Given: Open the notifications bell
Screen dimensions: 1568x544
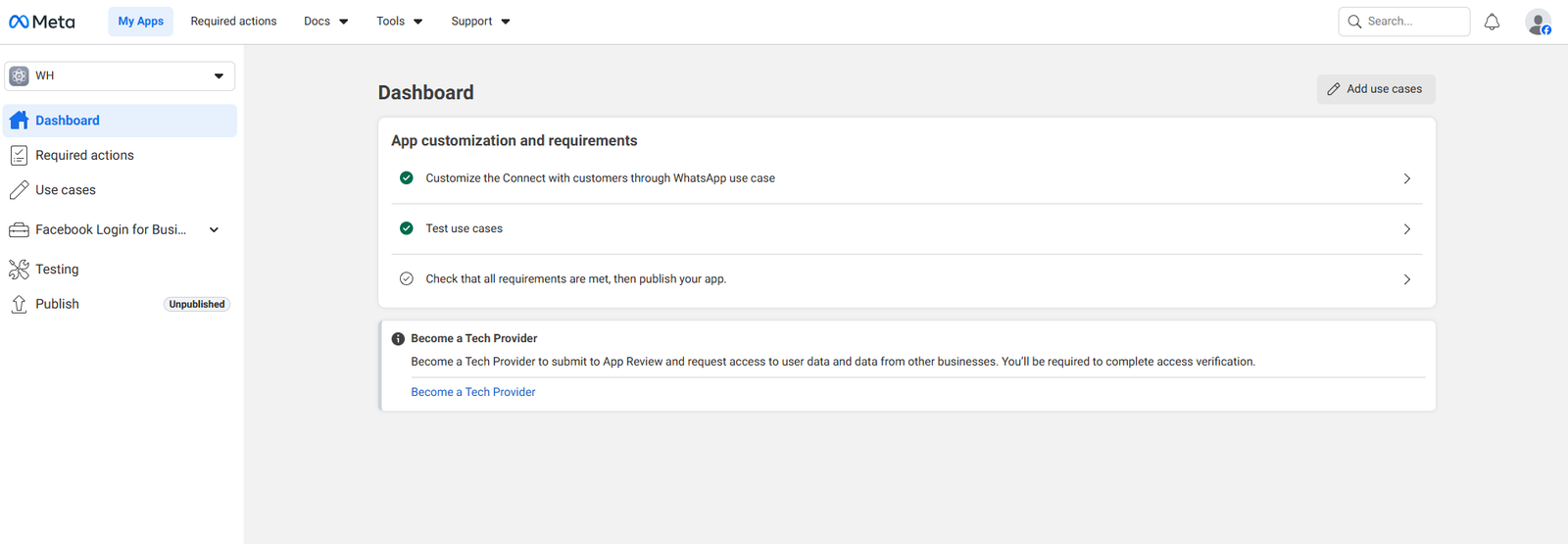Looking at the screenshot, I should (1492, 22).
